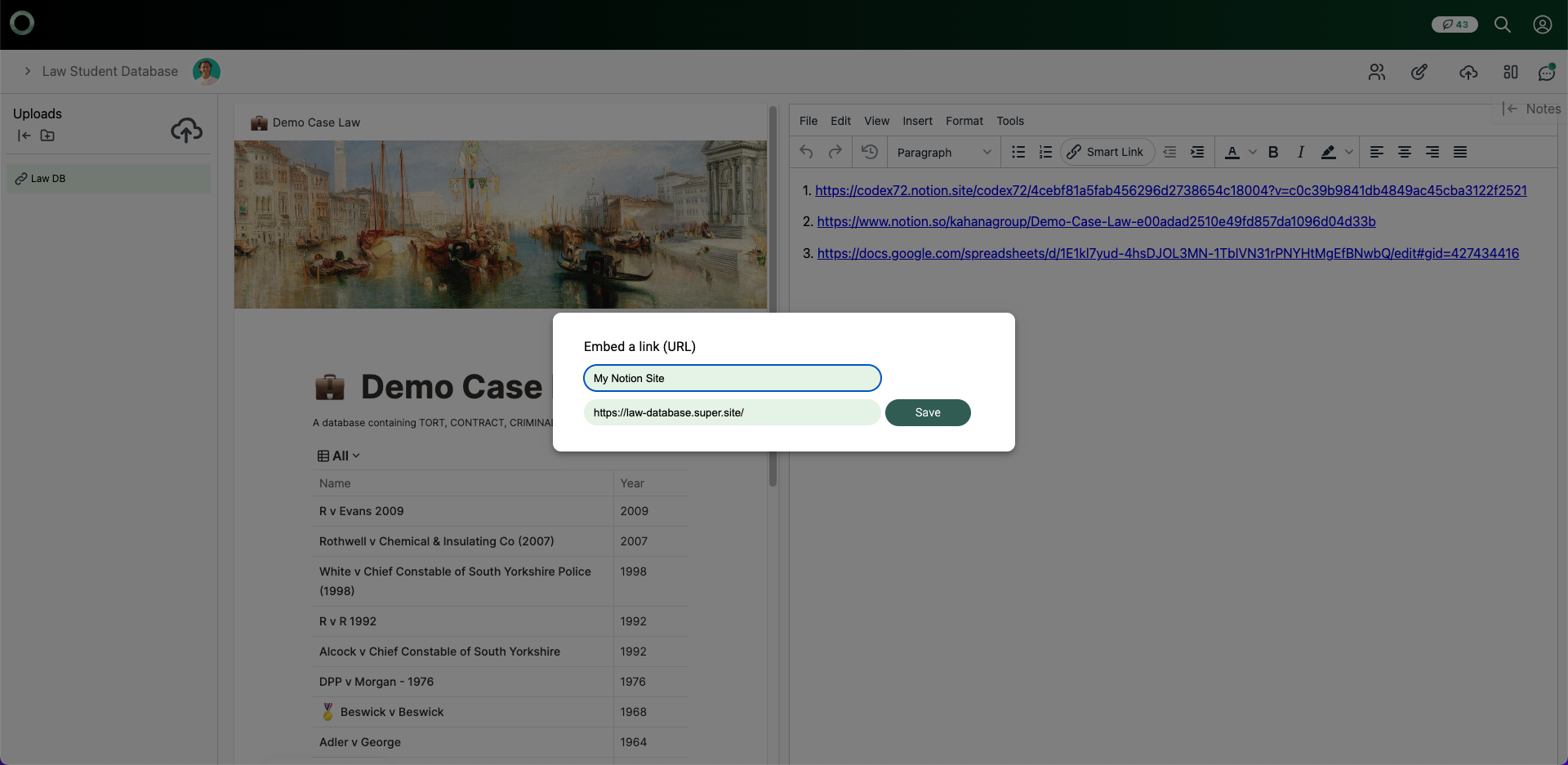Click the large upload cloud in Uploads
This screenshot has width=1568, height=765.
click(186, 130)
